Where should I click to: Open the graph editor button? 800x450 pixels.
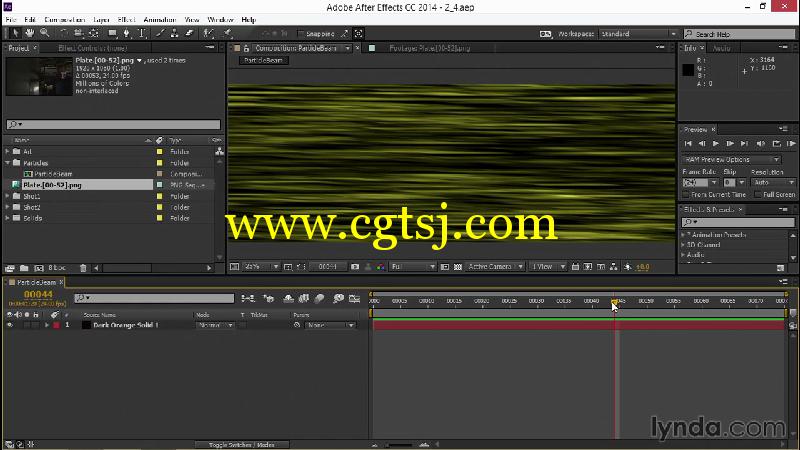(355, 298)
